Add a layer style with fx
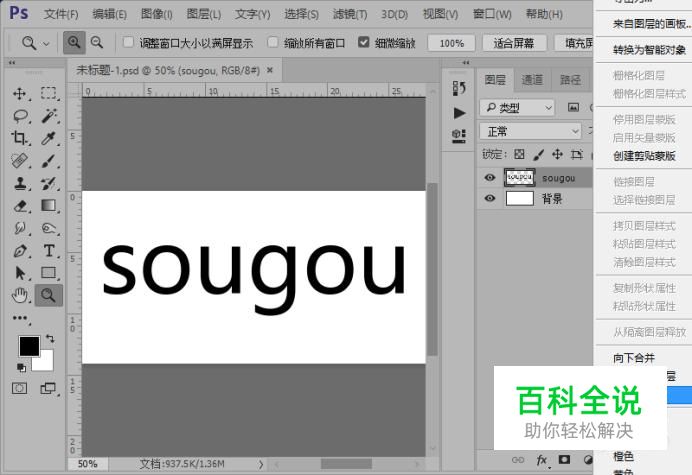 [542, 460]
